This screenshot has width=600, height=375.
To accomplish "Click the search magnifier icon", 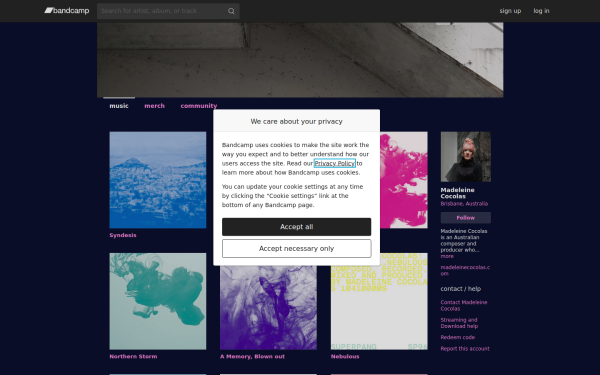I will pyautogui.click(x=231, y=11).
